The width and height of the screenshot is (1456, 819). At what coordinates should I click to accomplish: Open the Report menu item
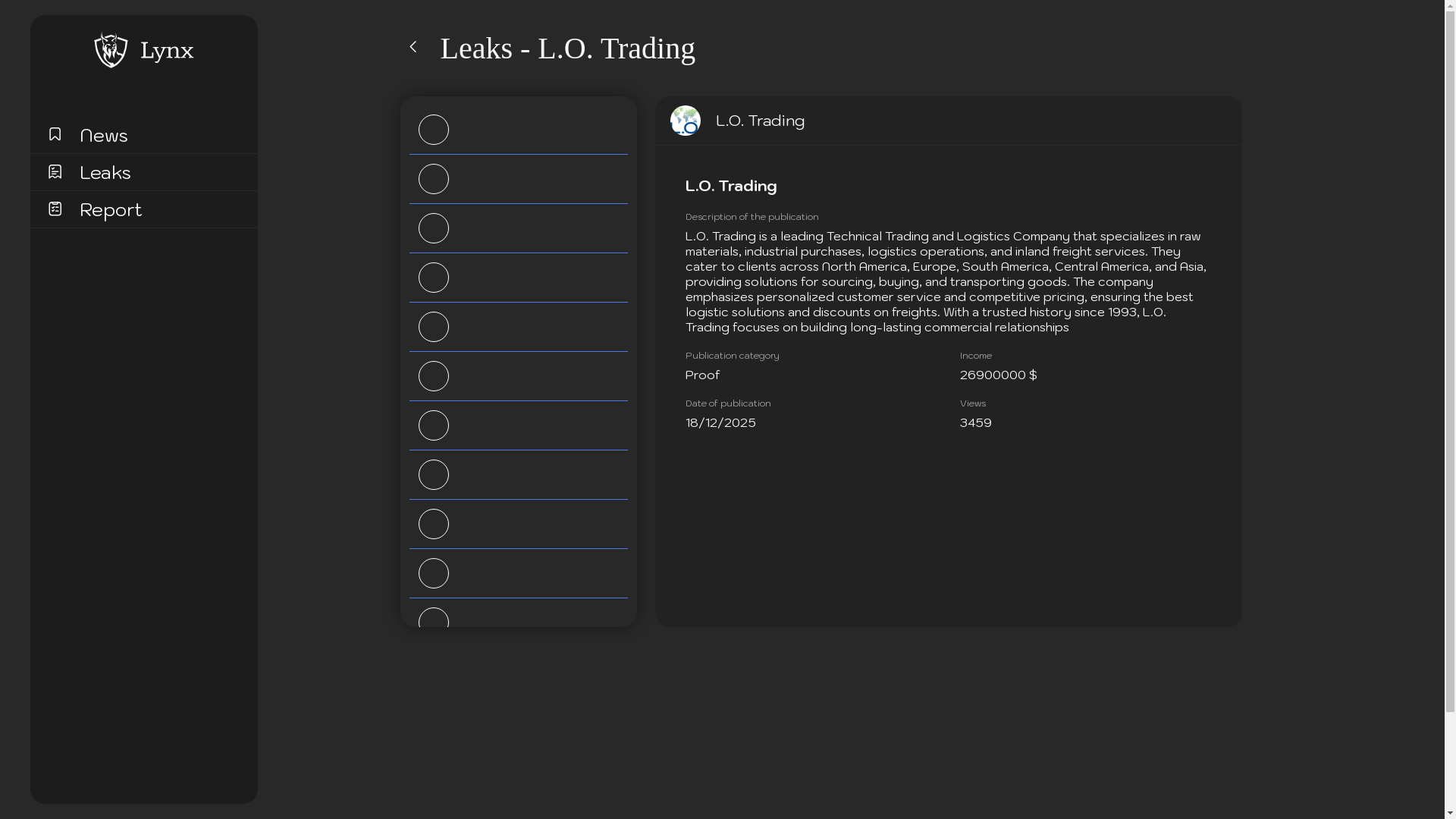110,209
